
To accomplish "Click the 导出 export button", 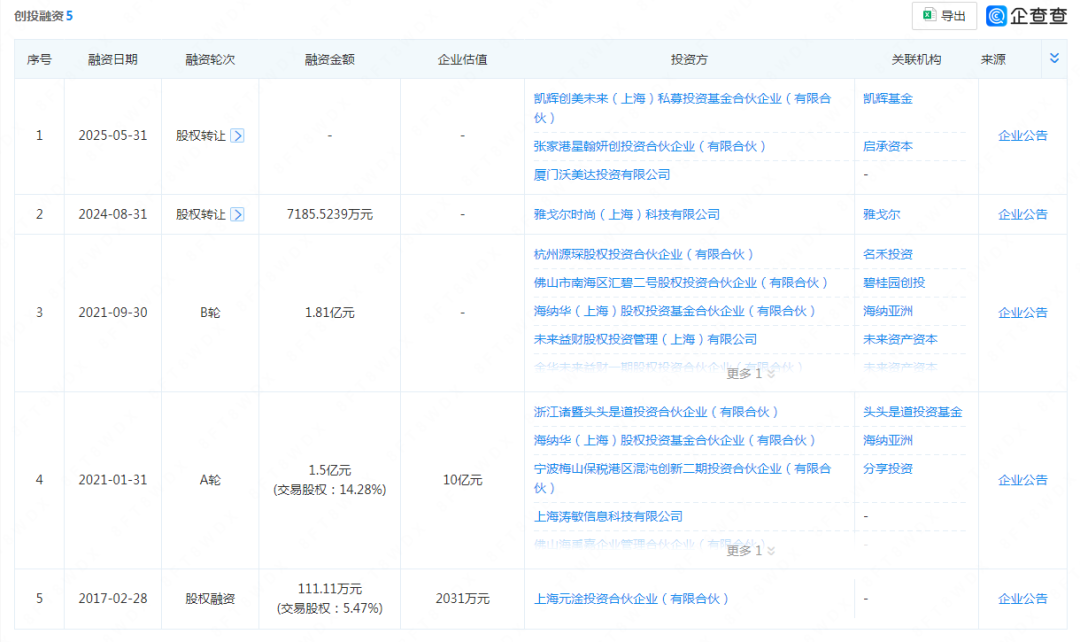I will [x=944, y=16].
